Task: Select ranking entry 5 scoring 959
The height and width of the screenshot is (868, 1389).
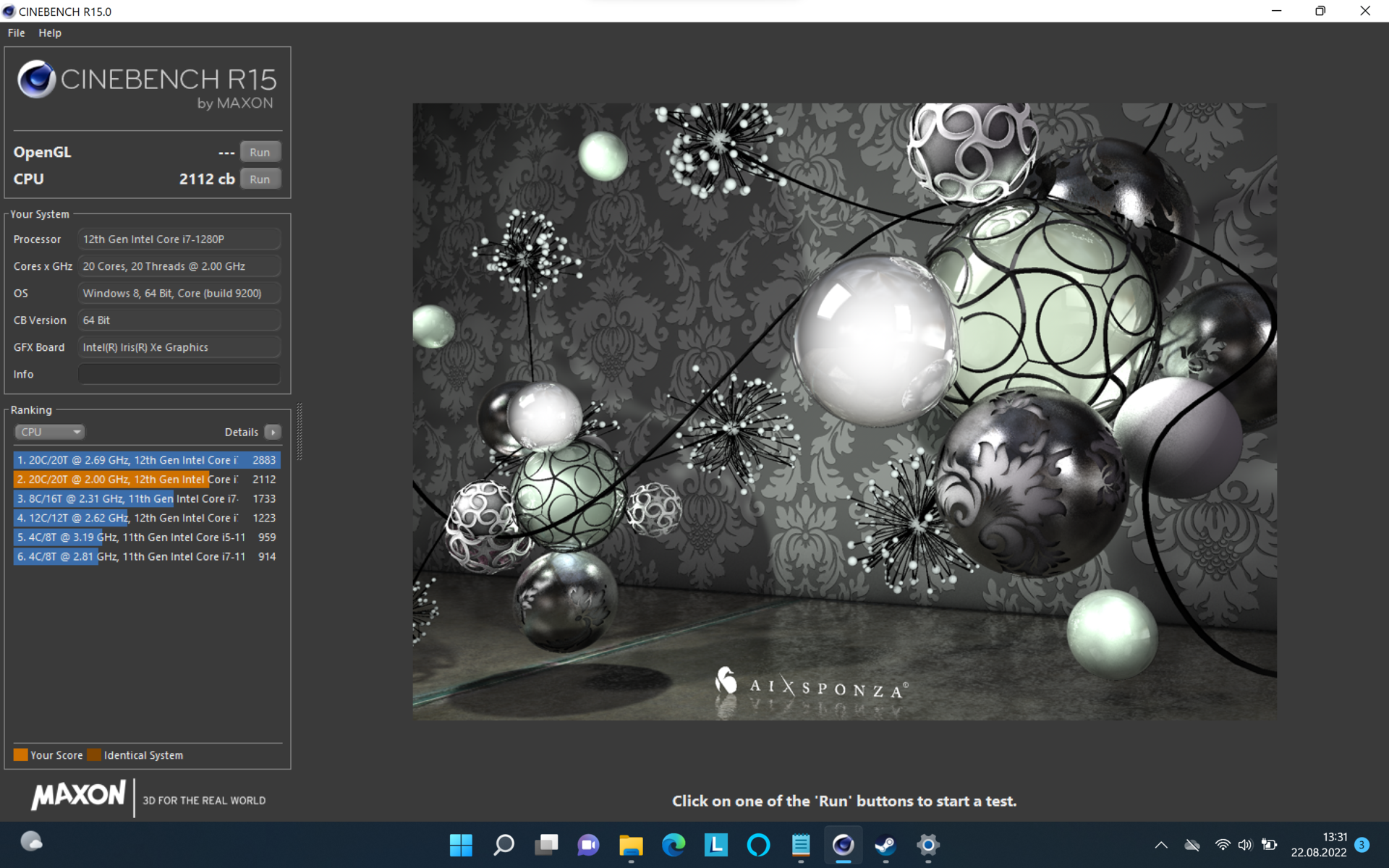Action: tap(147, 537)
